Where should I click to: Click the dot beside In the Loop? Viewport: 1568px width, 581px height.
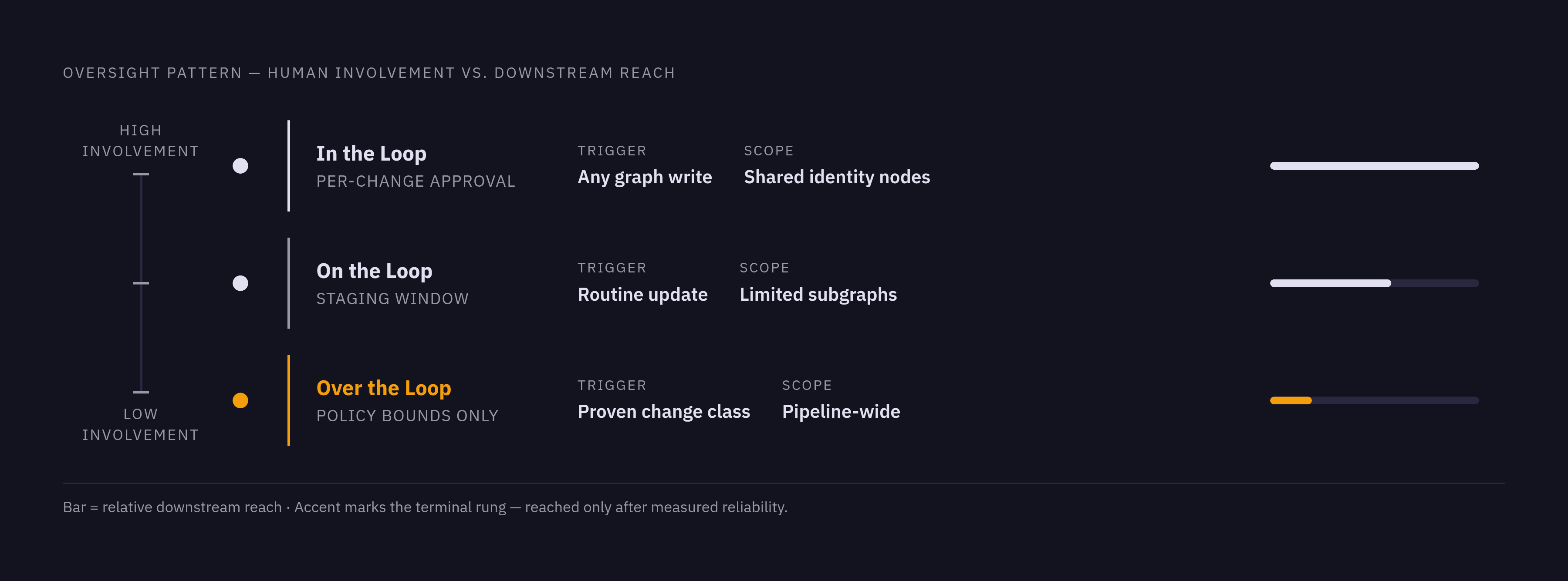pyautogui.click(x=240, y=165)
